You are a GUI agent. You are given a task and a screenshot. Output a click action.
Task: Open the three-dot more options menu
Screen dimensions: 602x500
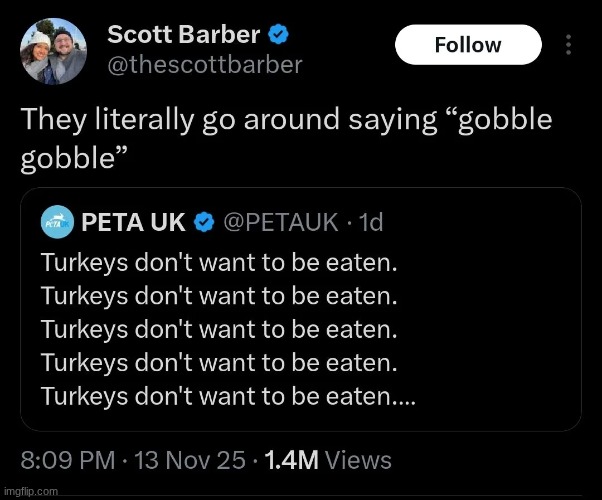[569, 45]
